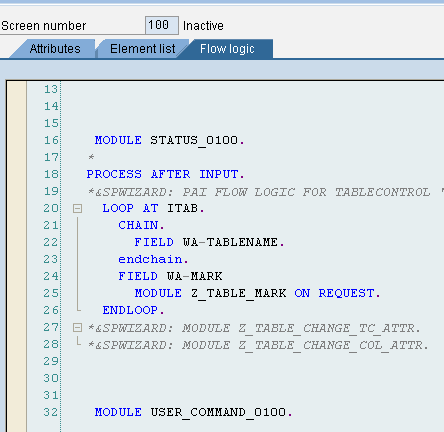
Task: Click the 'Inactive' status text
Action: tap(203, 26)
